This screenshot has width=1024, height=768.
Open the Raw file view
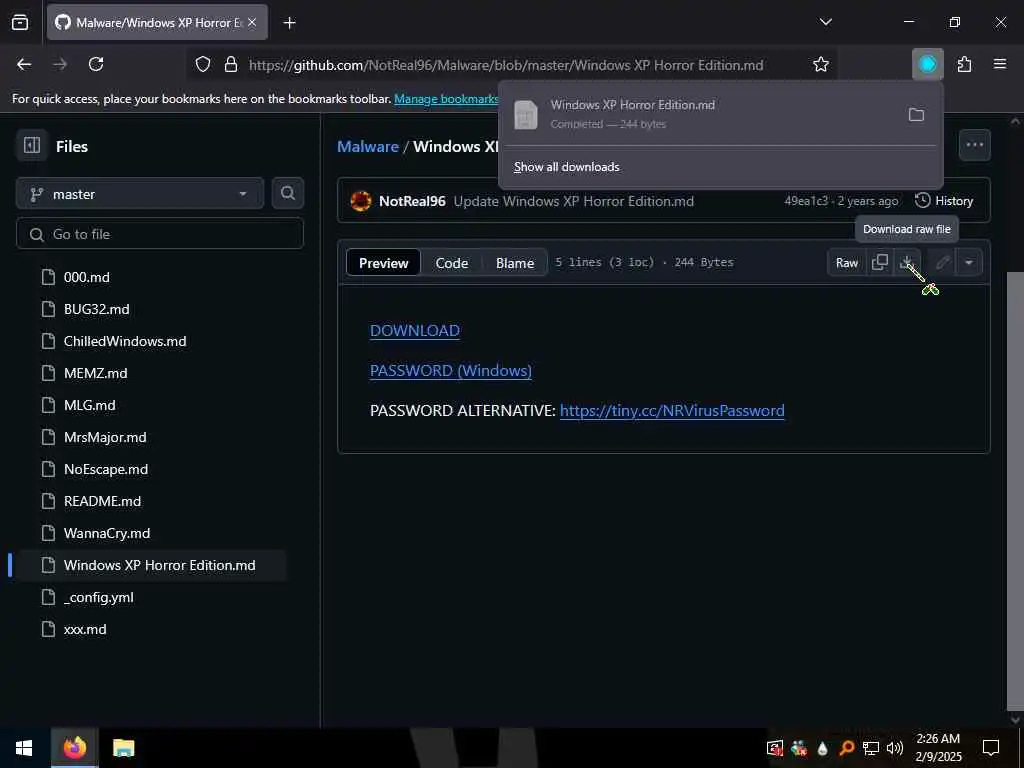pos(846,263)
